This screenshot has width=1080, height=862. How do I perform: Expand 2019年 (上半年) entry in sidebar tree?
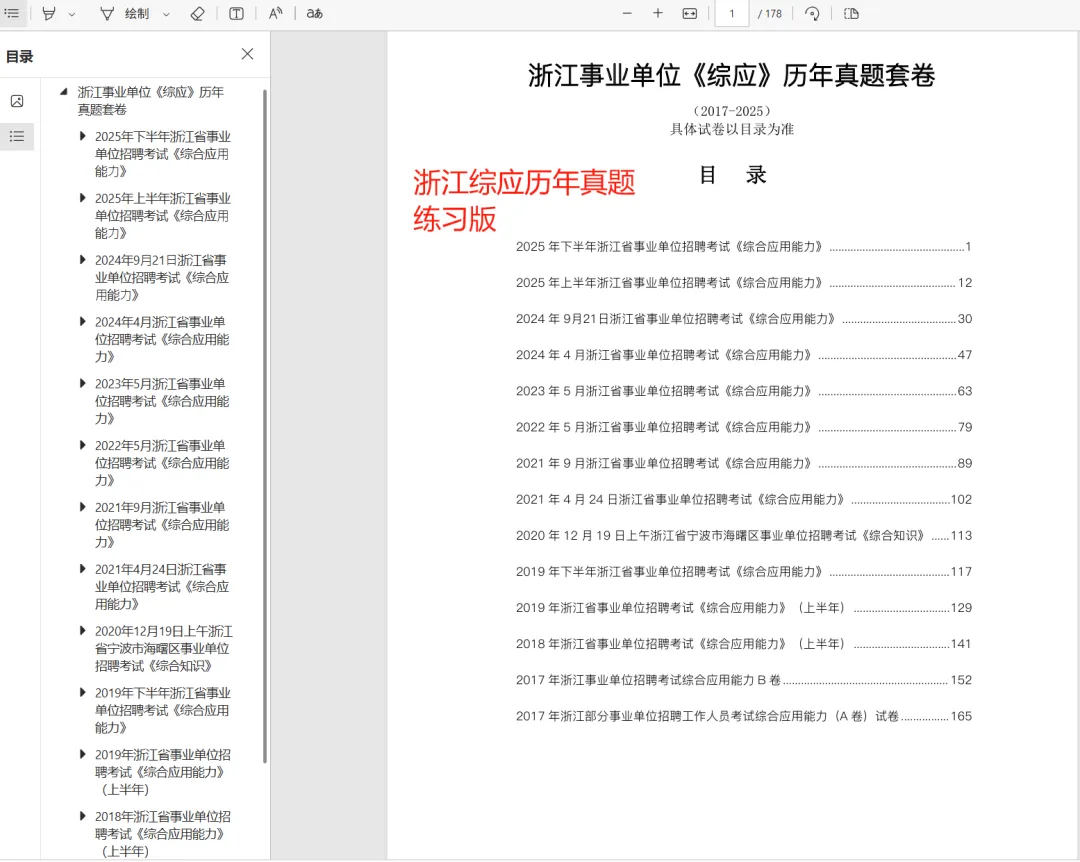tap(82, 755)
